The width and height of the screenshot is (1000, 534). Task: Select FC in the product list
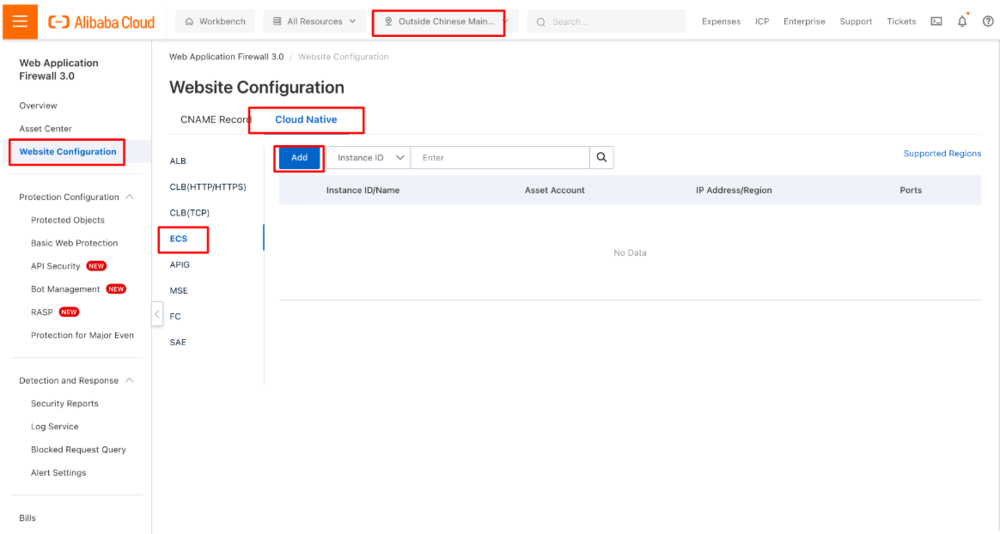pyautogui.click(x=175, y=316)
